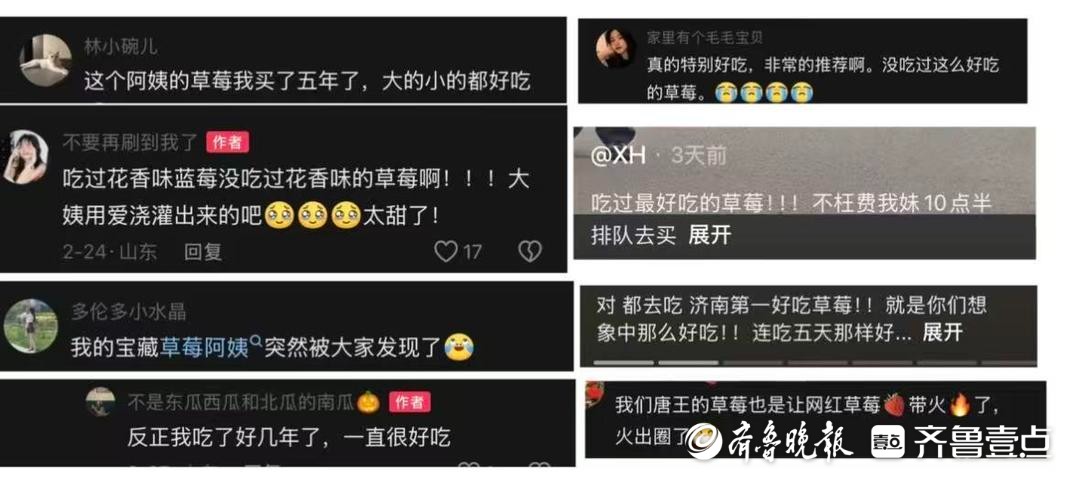
Task: Click the 作者 tag next to the pumpkin username
Action: click(x=410, y=402)
